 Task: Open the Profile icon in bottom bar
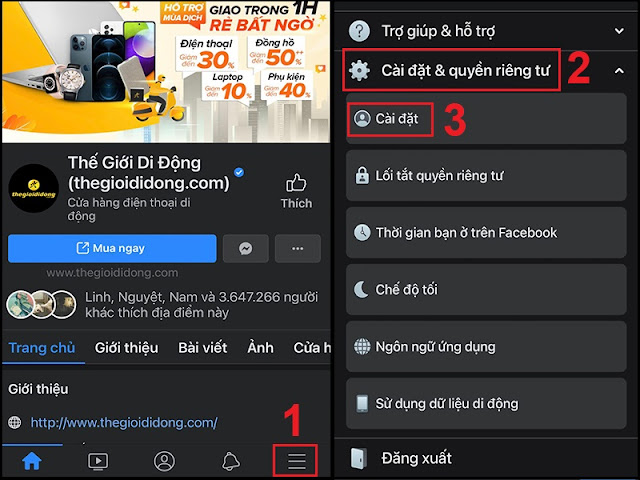pyautogui.click(x=164, y=461)
